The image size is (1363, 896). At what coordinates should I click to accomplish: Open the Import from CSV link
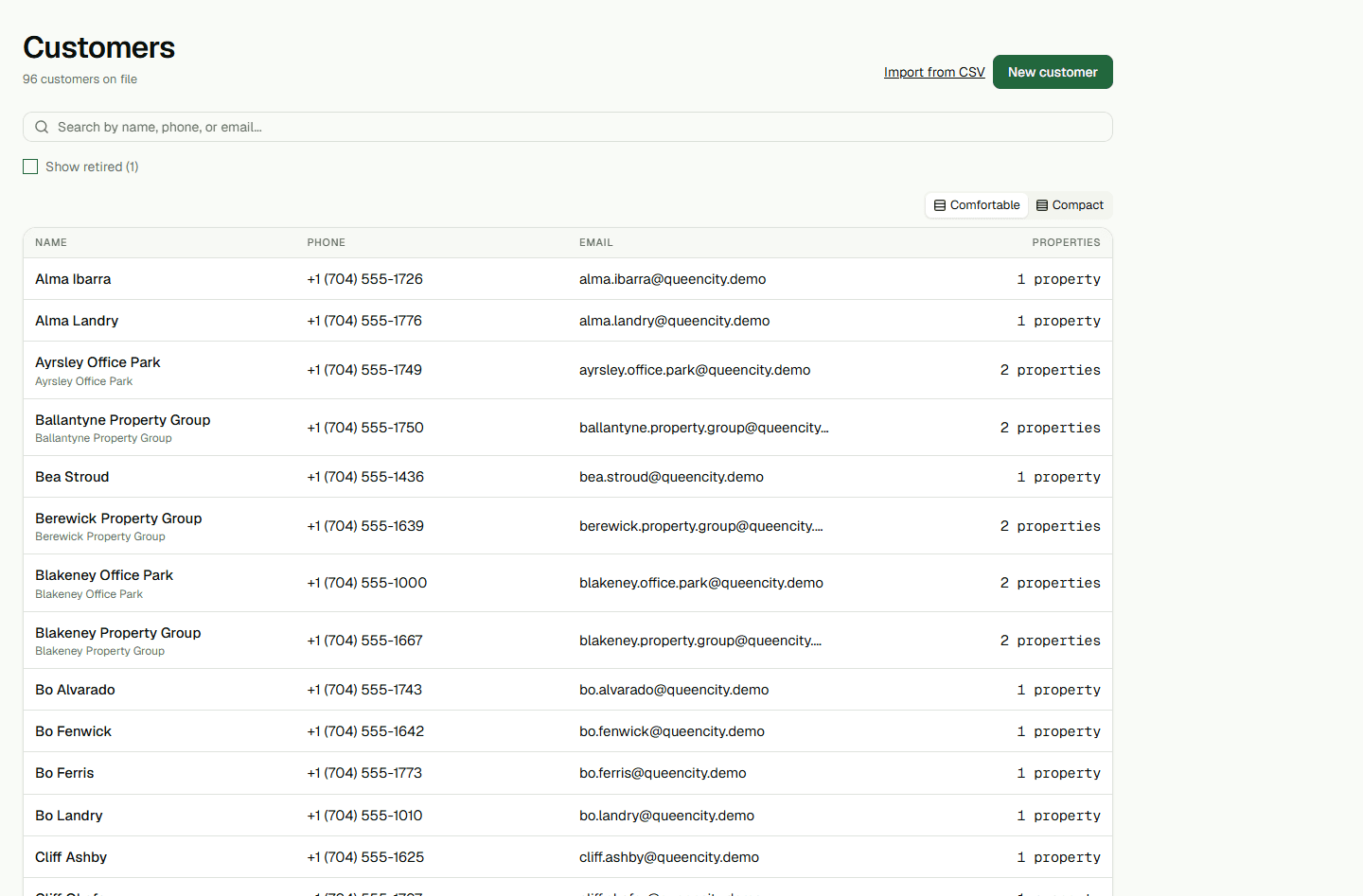click(x=934, y=72)
